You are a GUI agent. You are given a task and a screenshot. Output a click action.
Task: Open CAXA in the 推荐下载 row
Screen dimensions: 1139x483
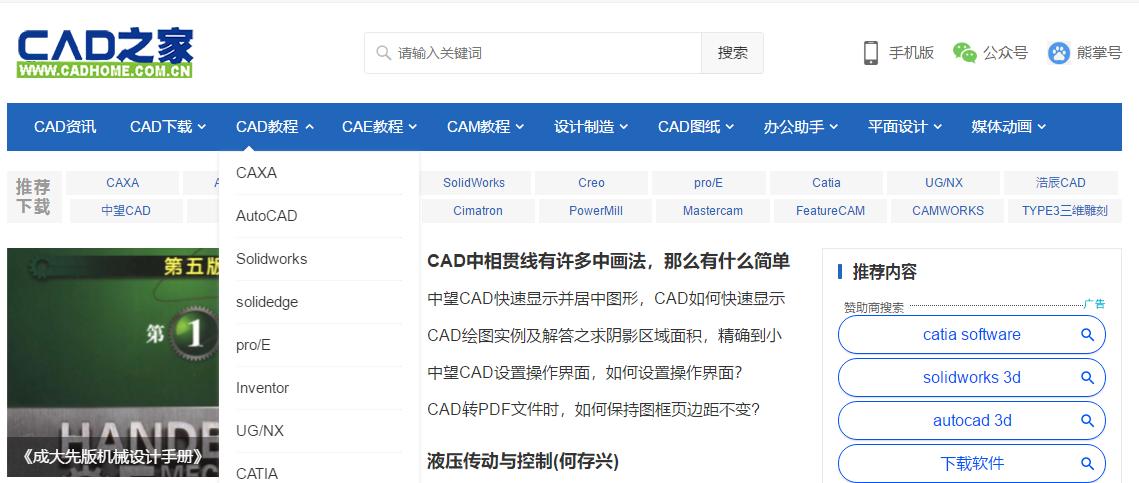click(122, 183)
